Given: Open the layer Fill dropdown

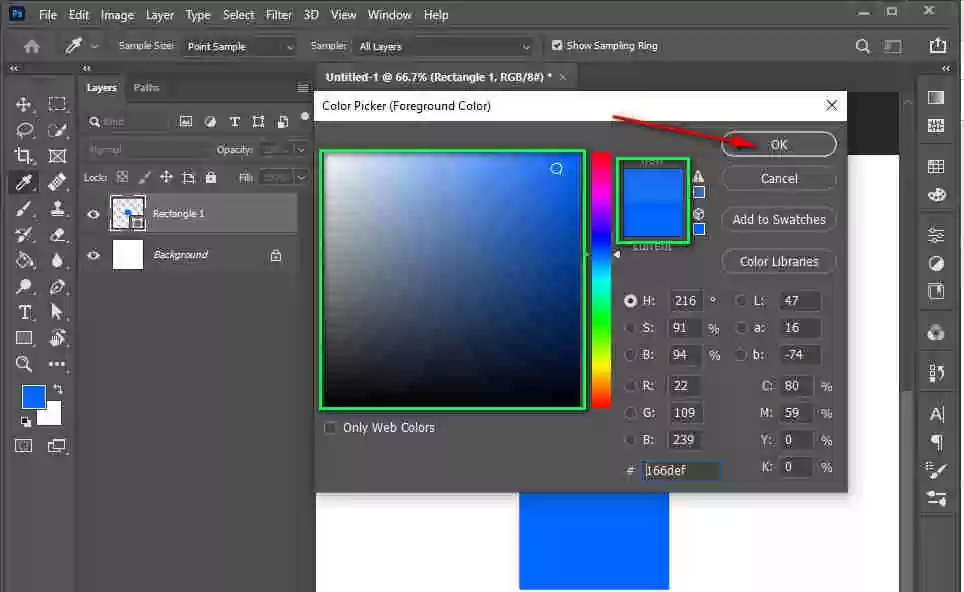Looking at the screenshot, I should coord(301,178).
